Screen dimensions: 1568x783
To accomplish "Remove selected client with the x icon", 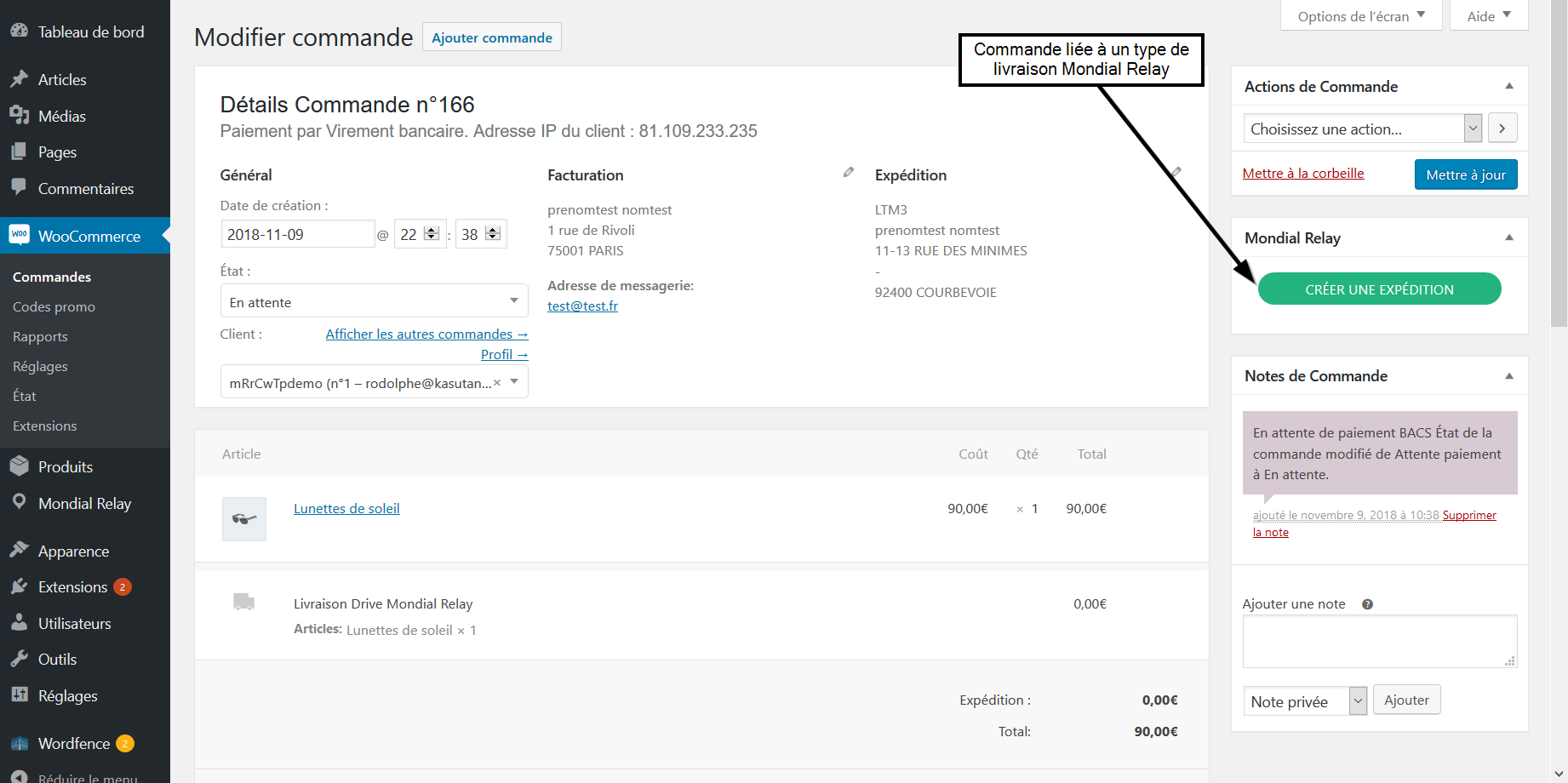I will 497,383.
